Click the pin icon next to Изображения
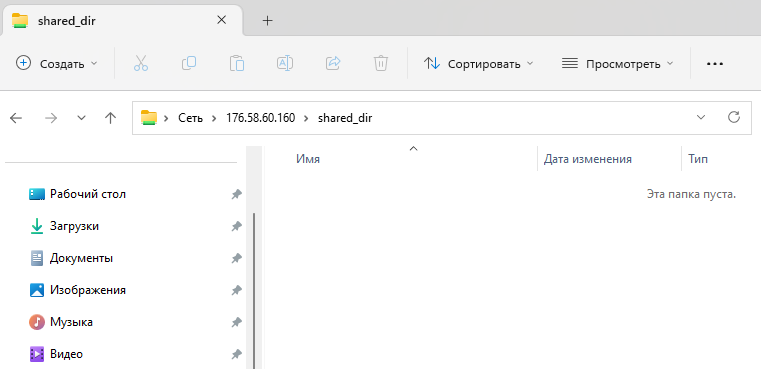This screenshot has width=761, height=369. click(x=236, y=290)
